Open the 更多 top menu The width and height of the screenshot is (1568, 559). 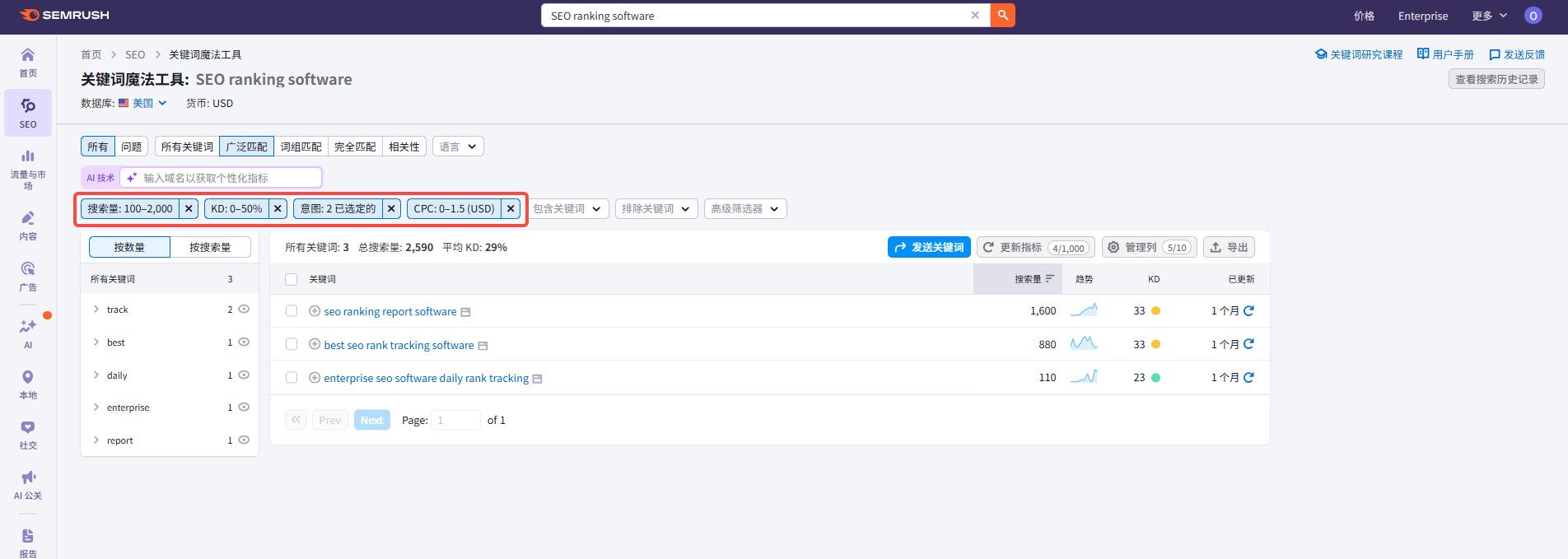1489,16
